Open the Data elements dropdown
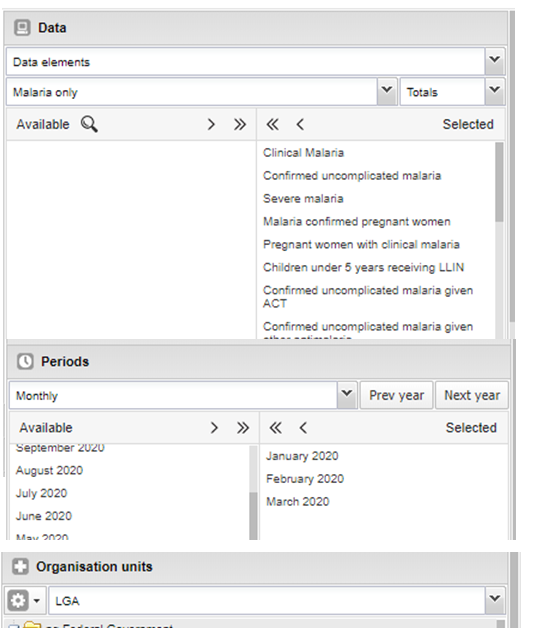The width and height of the screenshot is (534, 628). 495,61
